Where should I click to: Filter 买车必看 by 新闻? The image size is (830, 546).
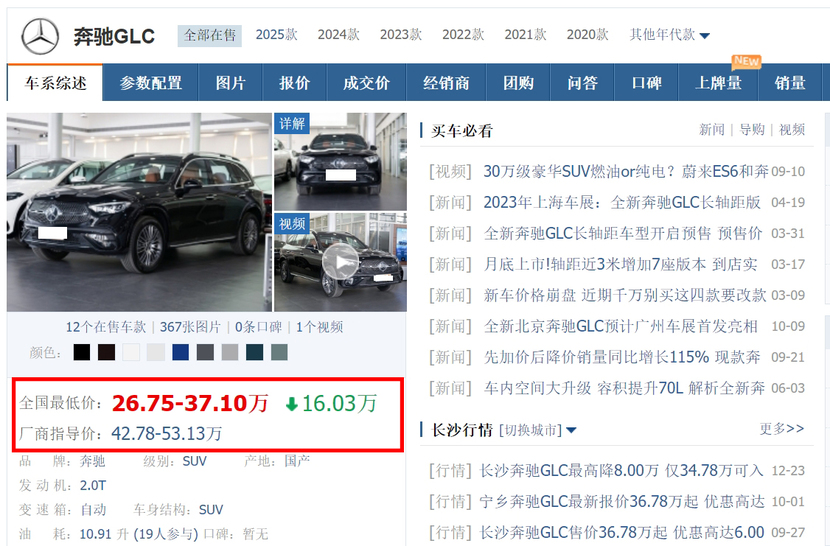[712, 130]
